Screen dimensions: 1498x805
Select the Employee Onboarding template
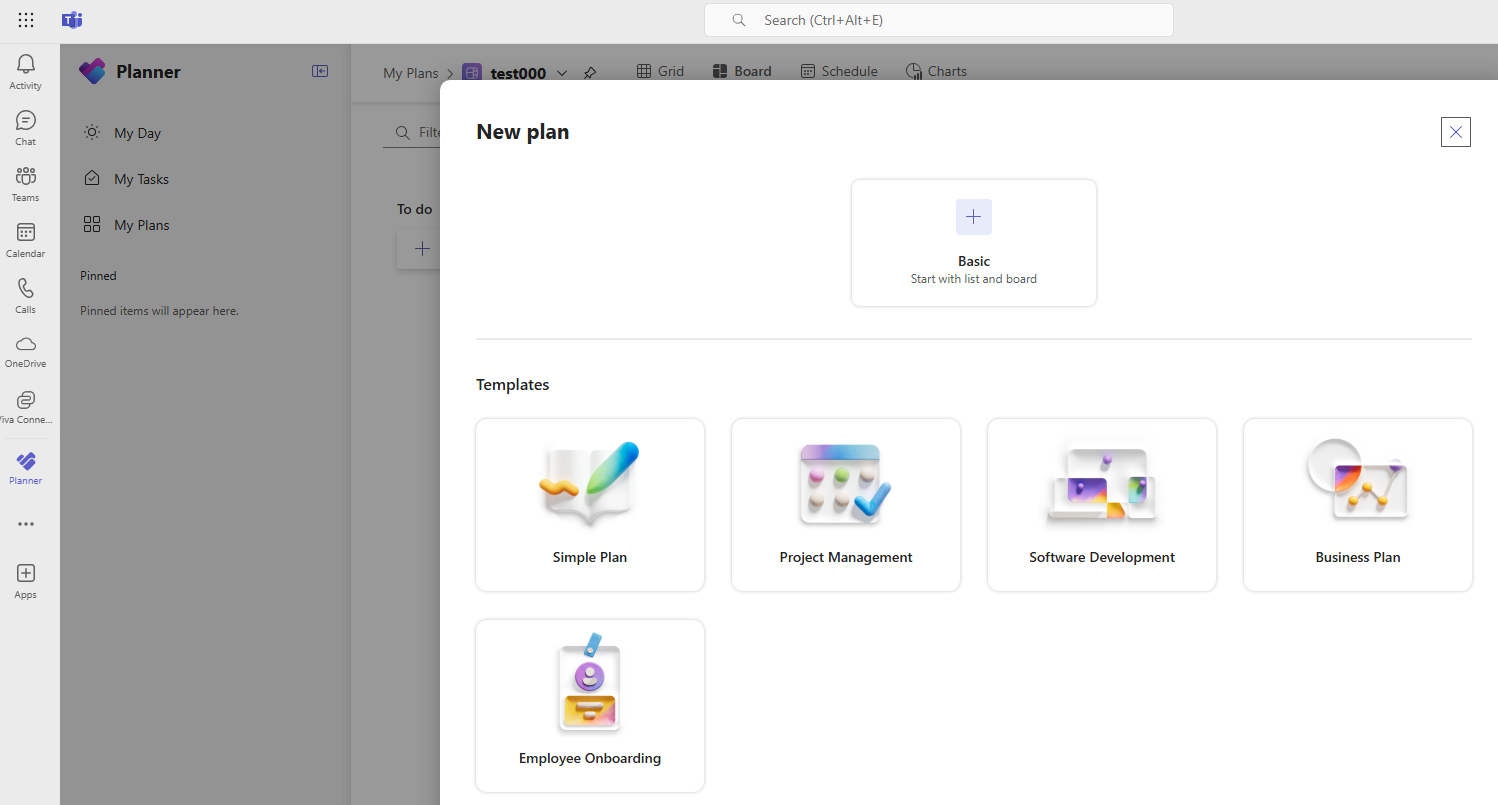[x=590, y=706]
